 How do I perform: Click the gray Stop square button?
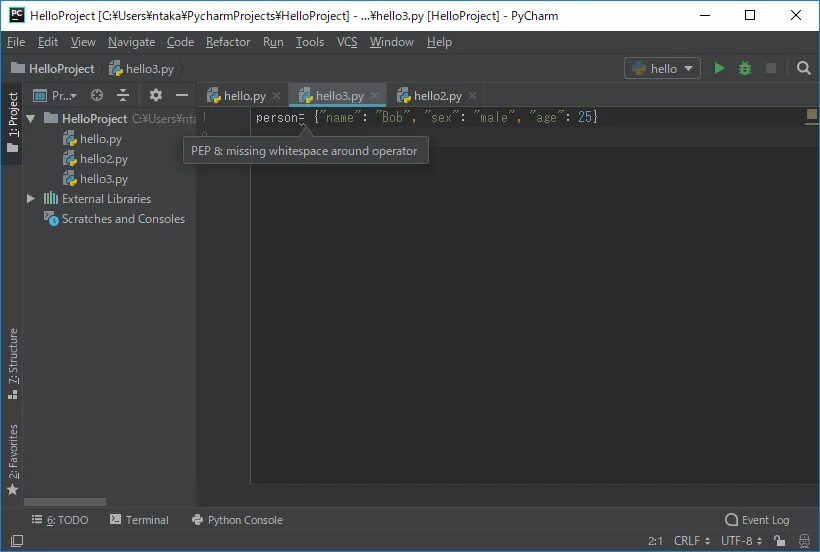click(x=770, y=68)
